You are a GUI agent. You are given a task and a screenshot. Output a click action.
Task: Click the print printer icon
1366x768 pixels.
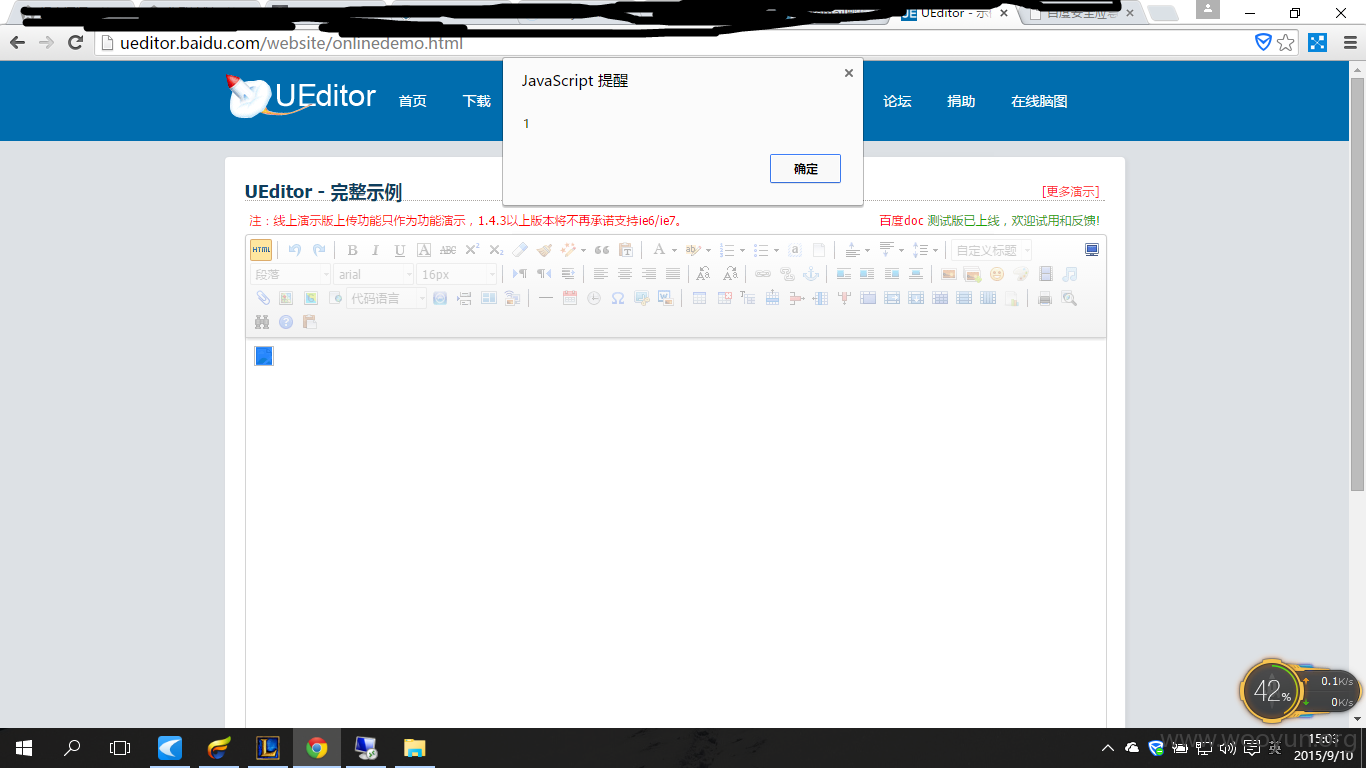point(1045,298)
